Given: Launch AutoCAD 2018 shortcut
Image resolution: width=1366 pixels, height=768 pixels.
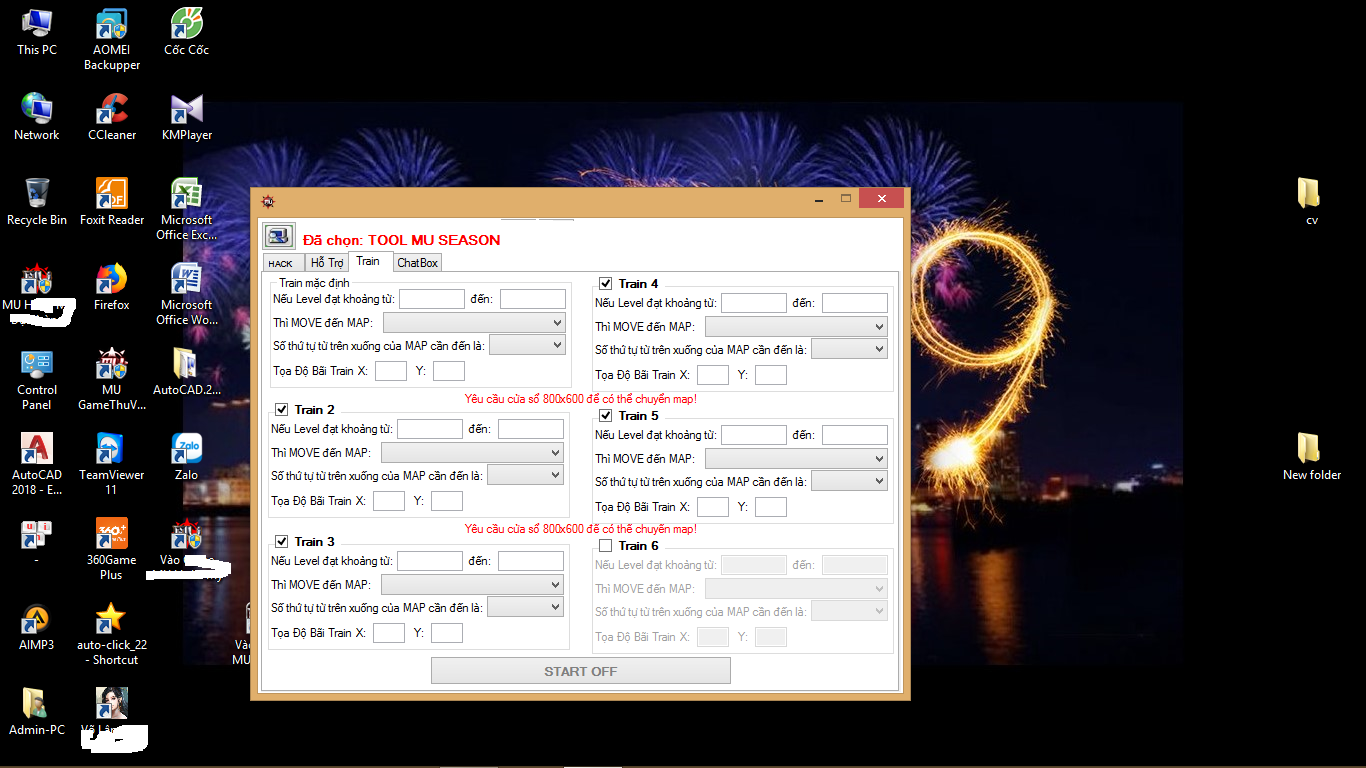Looking at the screenshot, I should point(37,465).
